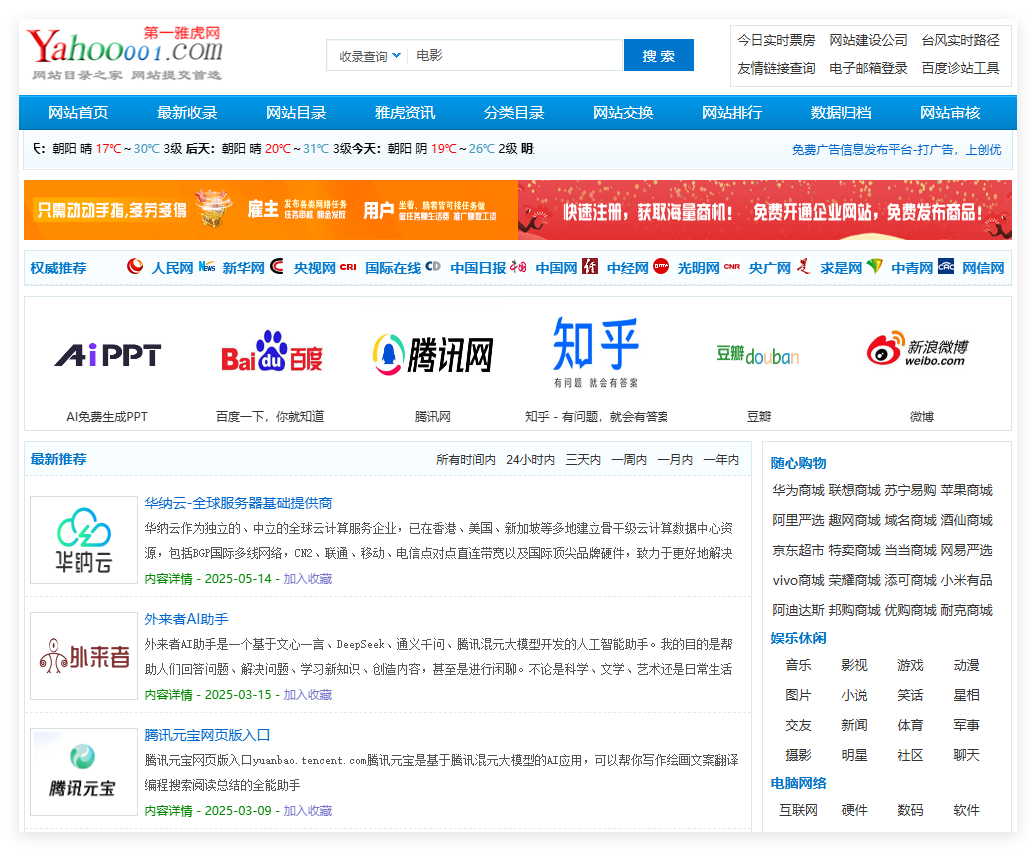The width and height of the screenshot is (1036, 851).
Task: Click the 中国日报 CD logo icon
Action: (433, 266)
